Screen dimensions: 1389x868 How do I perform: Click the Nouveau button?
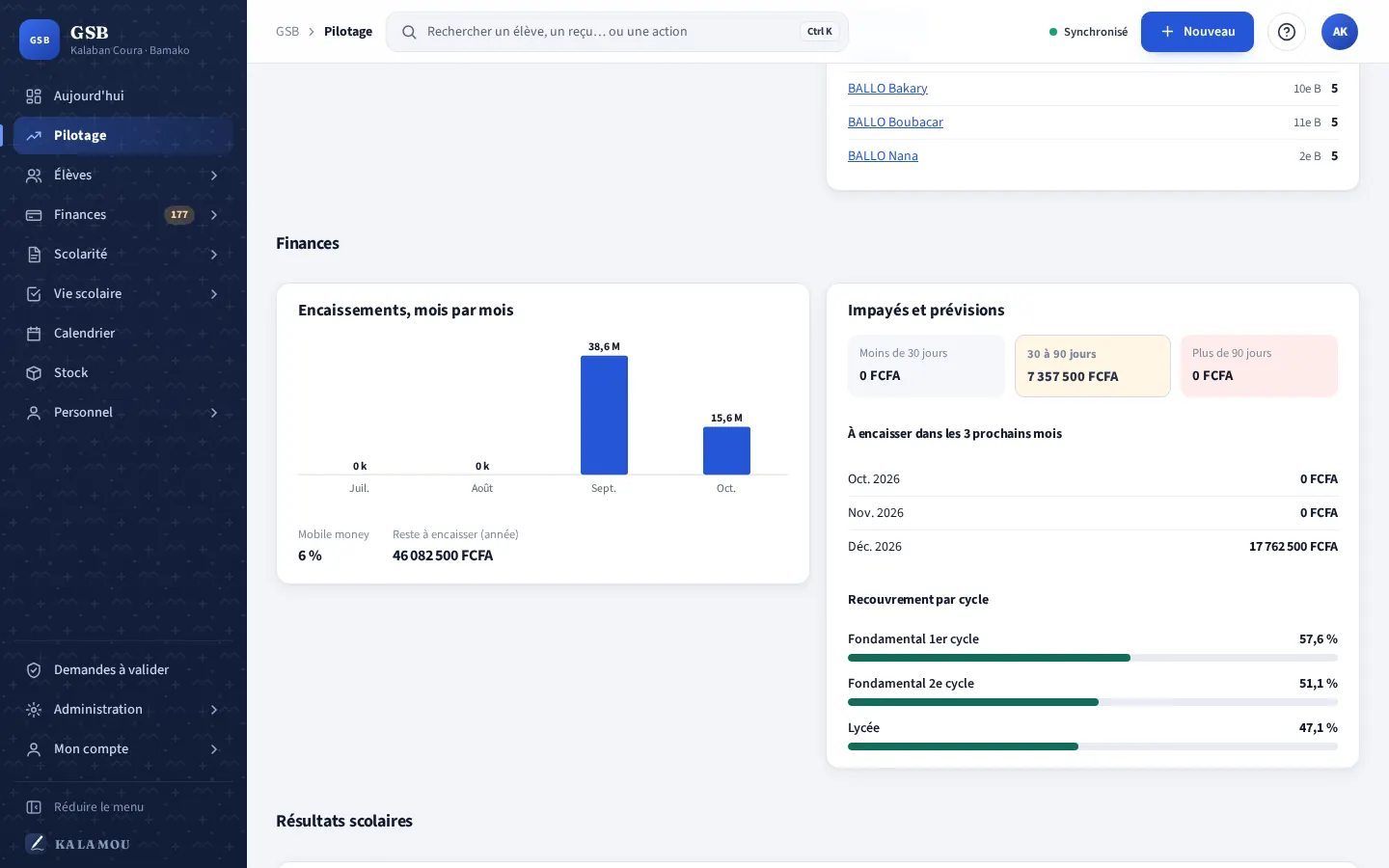(1197, 32)
